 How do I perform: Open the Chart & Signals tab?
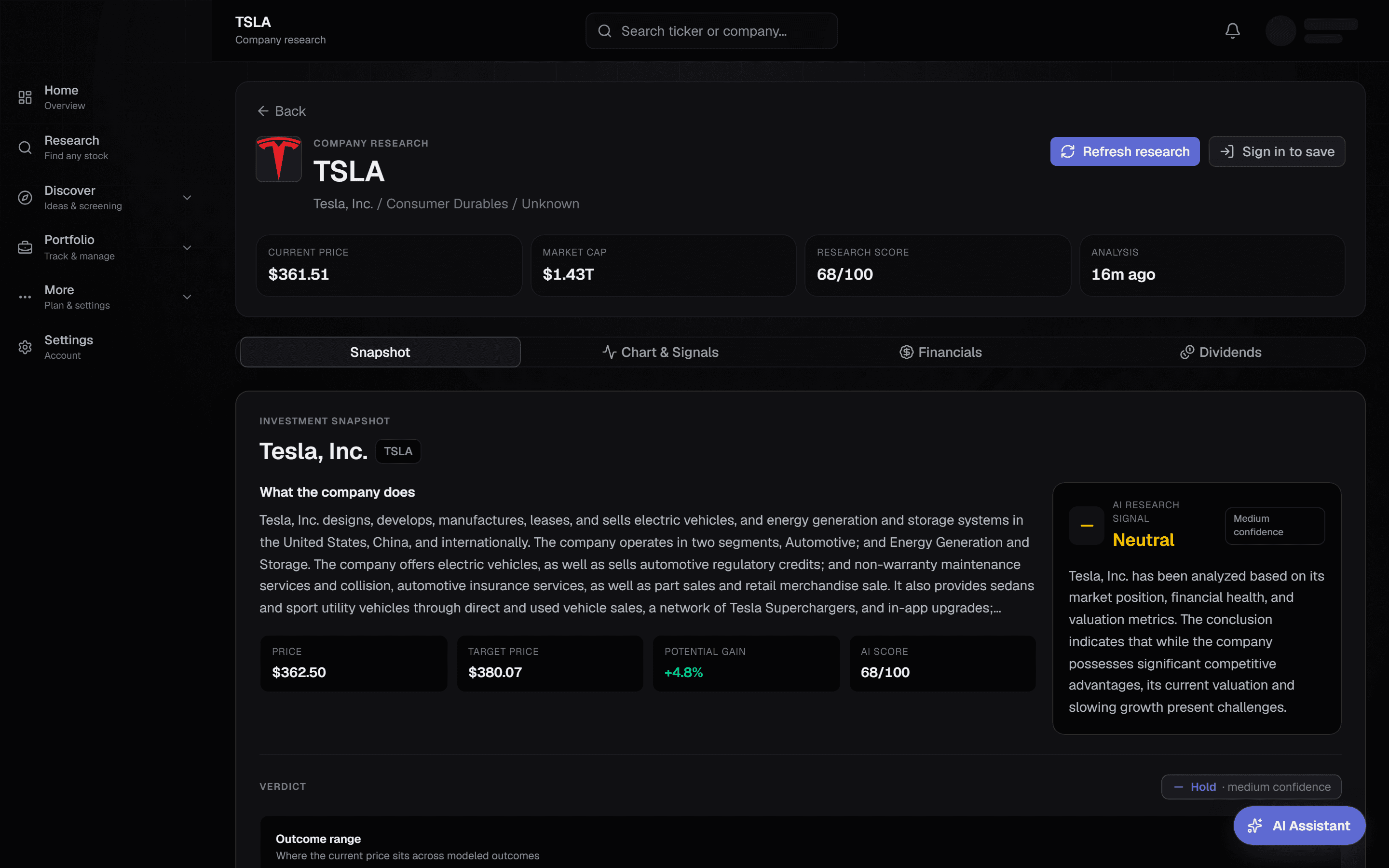(x=661, y=352)
